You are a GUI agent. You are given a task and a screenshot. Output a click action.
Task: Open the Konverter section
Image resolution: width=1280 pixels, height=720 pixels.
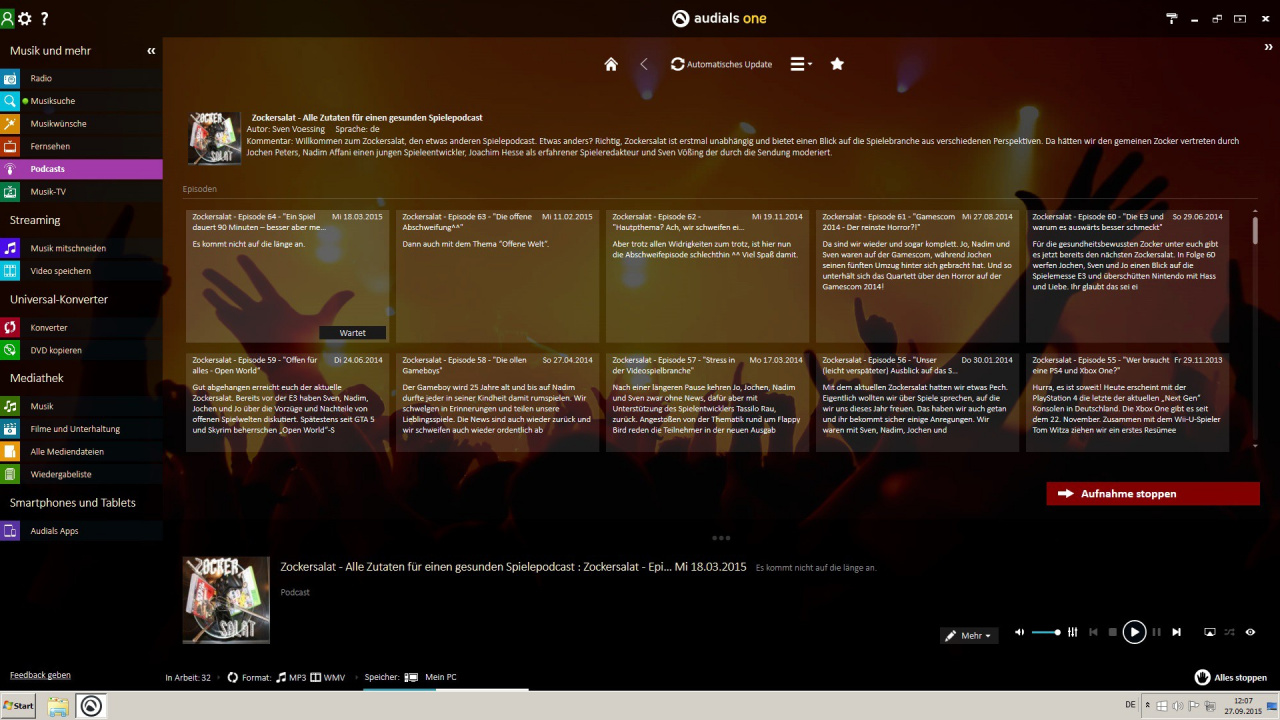tap(81, 327)
